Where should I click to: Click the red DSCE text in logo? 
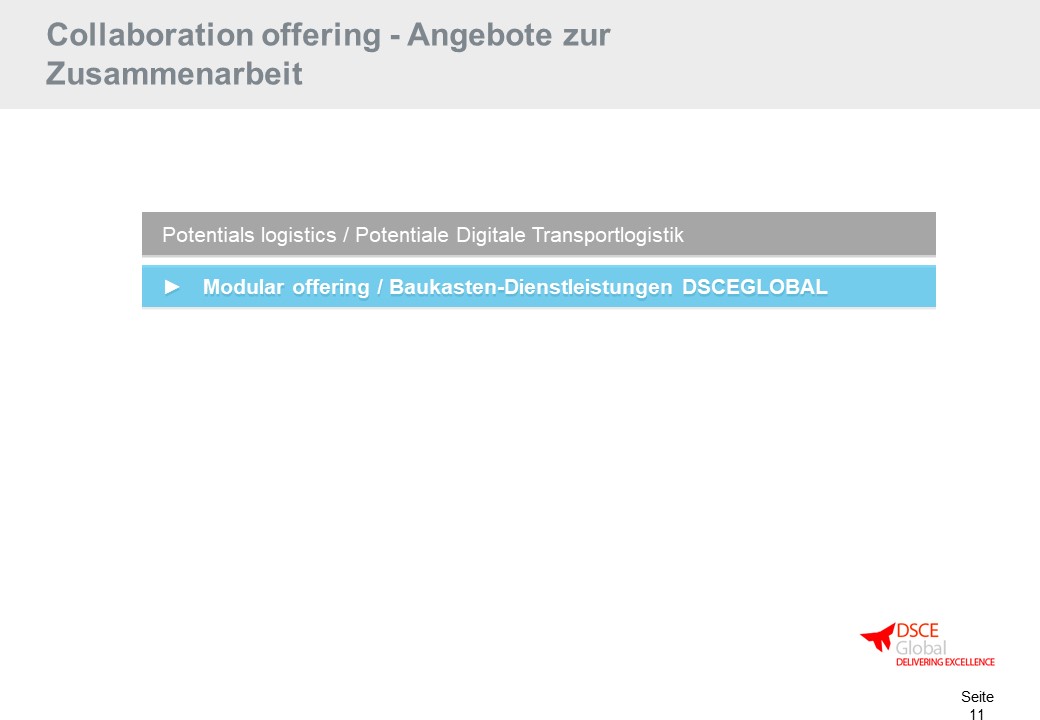click(x=917, y=630)
